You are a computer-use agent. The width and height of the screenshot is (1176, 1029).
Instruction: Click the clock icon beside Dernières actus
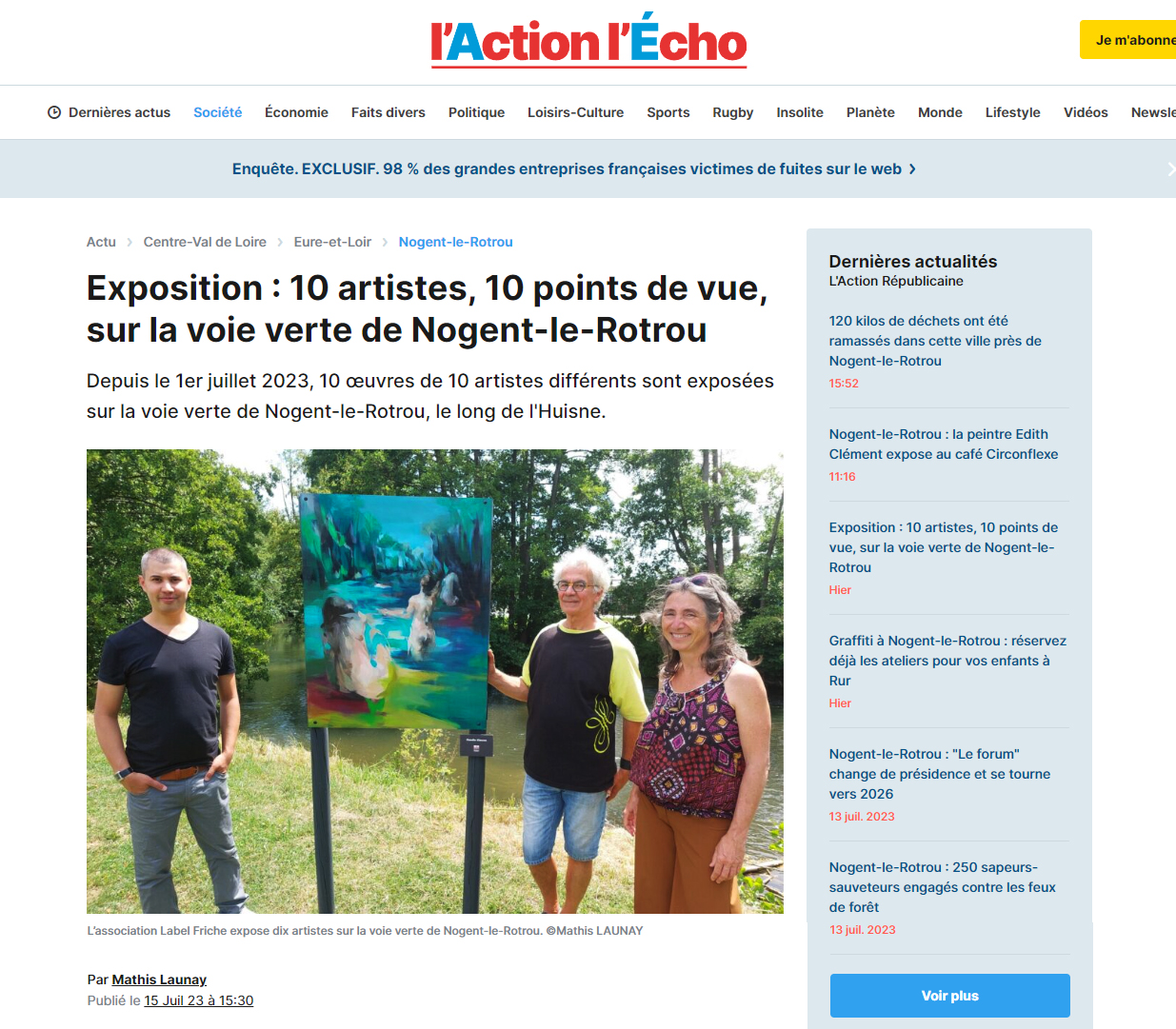pyautogui.click(x=54, y=112)
